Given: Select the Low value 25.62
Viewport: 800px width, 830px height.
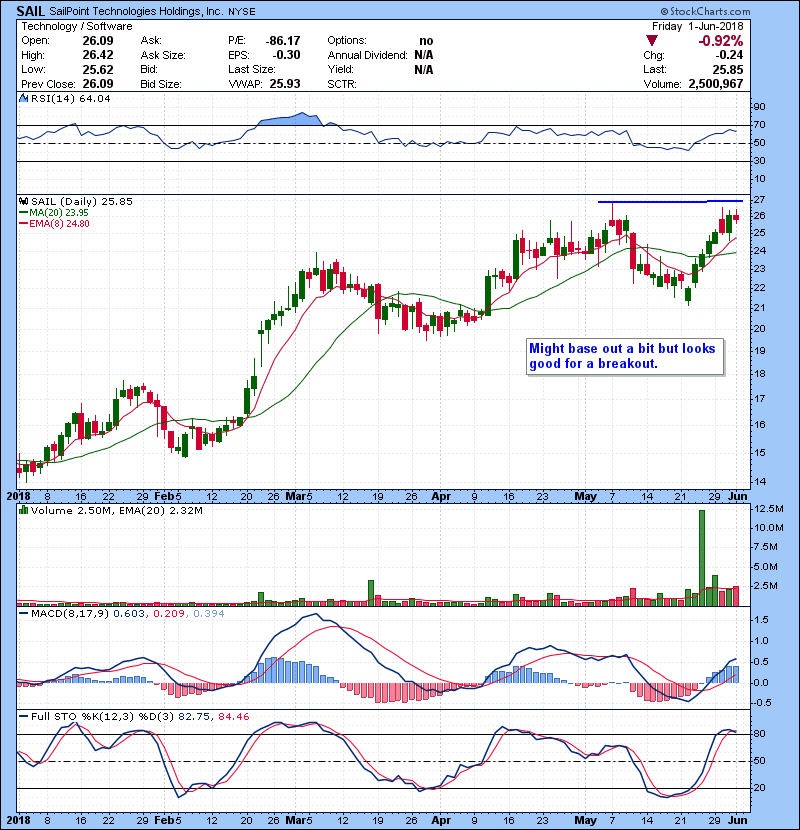Looking at the screenshot, I should tap(98, 69).
